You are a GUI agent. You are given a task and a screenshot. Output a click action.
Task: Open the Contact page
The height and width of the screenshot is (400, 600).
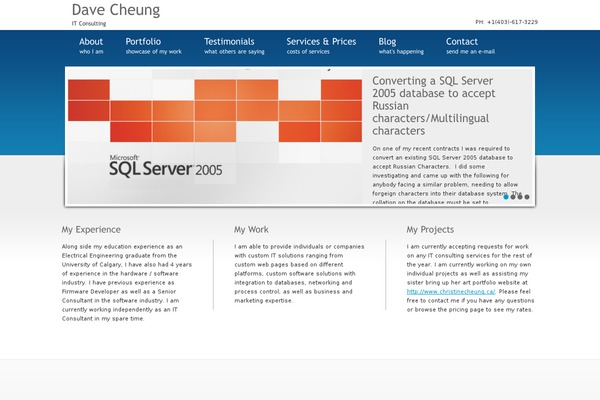470,46
